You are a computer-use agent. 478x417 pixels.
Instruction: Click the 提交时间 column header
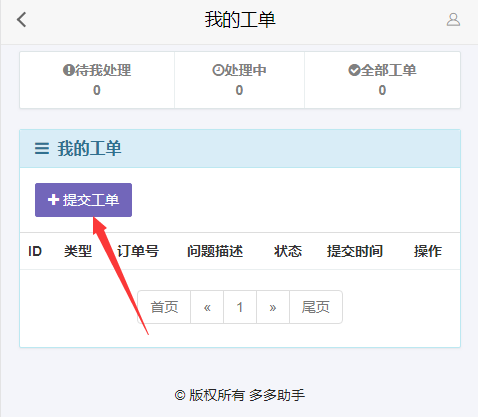pyautogui.click(x=355, y=251)
